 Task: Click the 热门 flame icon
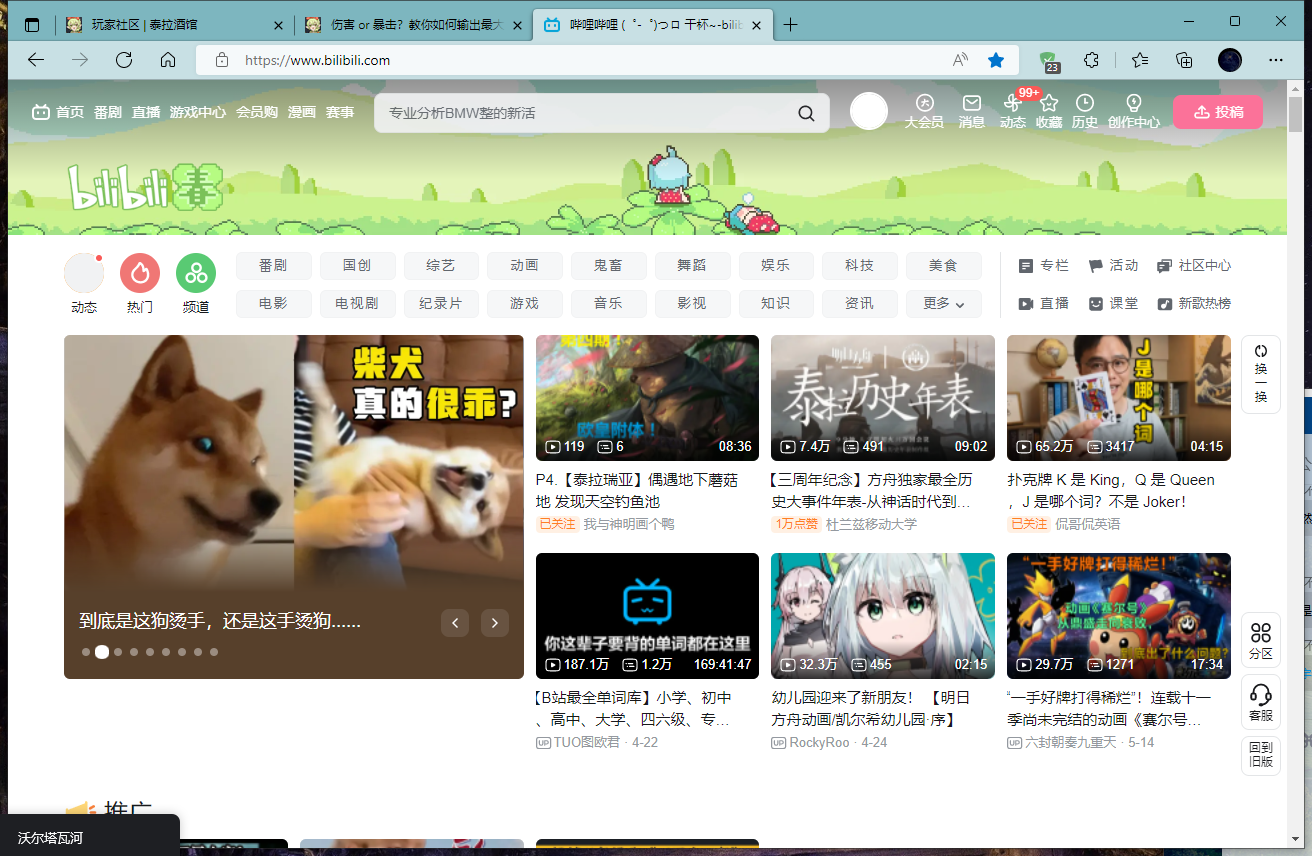coord(139,272)
